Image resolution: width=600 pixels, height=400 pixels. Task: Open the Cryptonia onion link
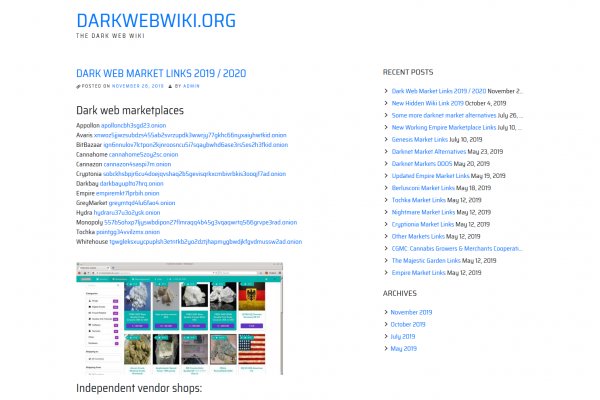click(194, 174)
